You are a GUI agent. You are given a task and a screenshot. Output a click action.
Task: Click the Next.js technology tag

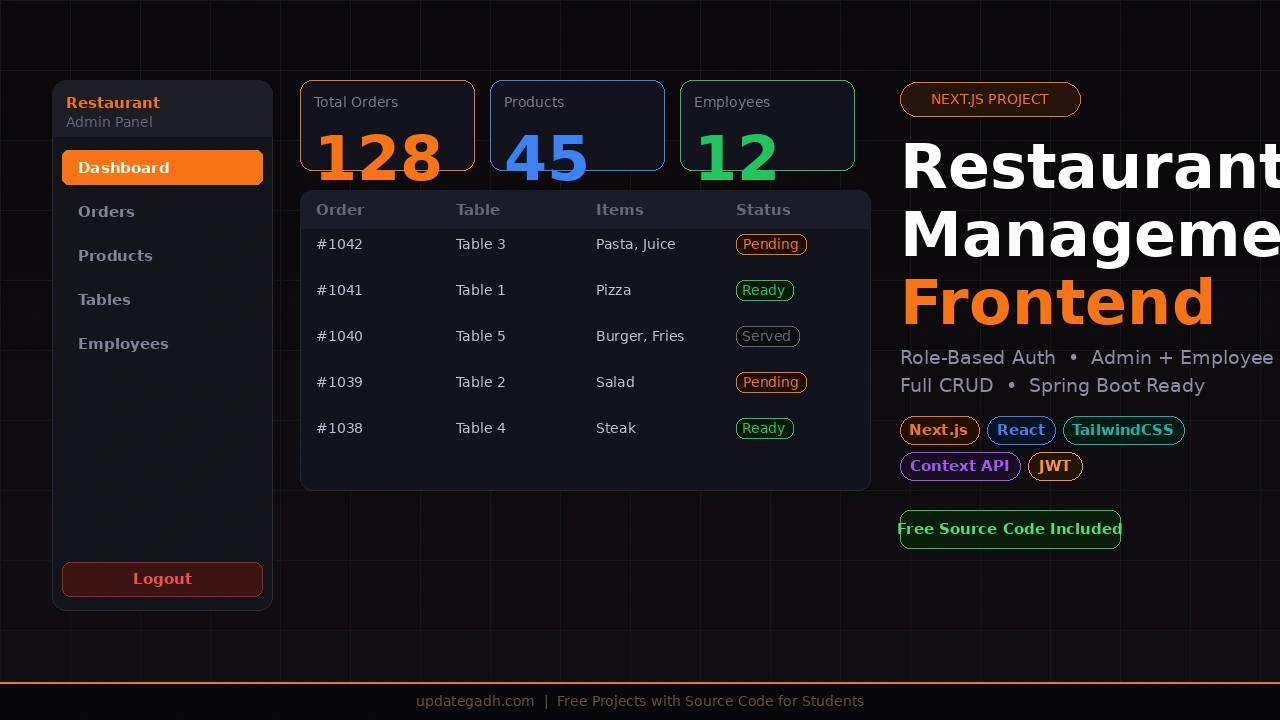939,430
